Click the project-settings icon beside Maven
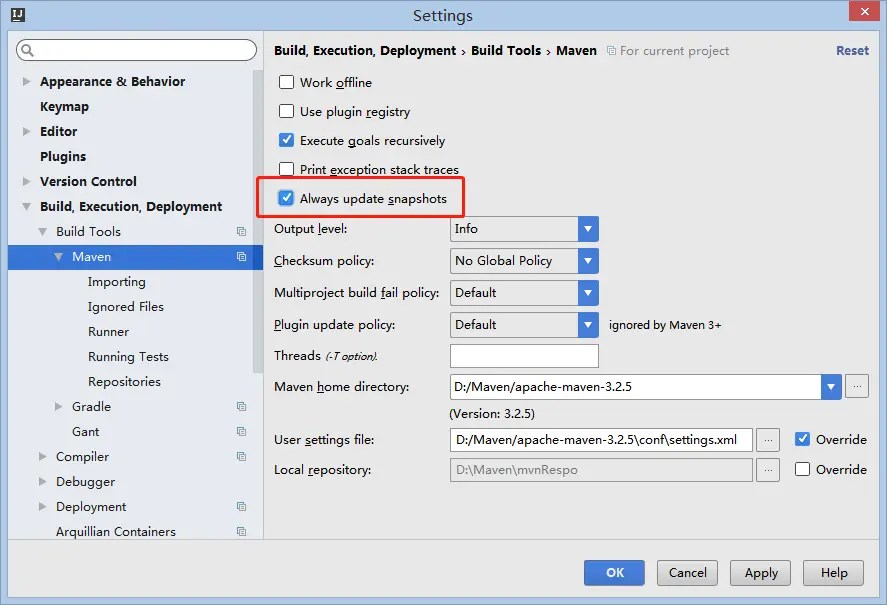Viewport: 887px width, 605px height. click(x=240, y=256)
